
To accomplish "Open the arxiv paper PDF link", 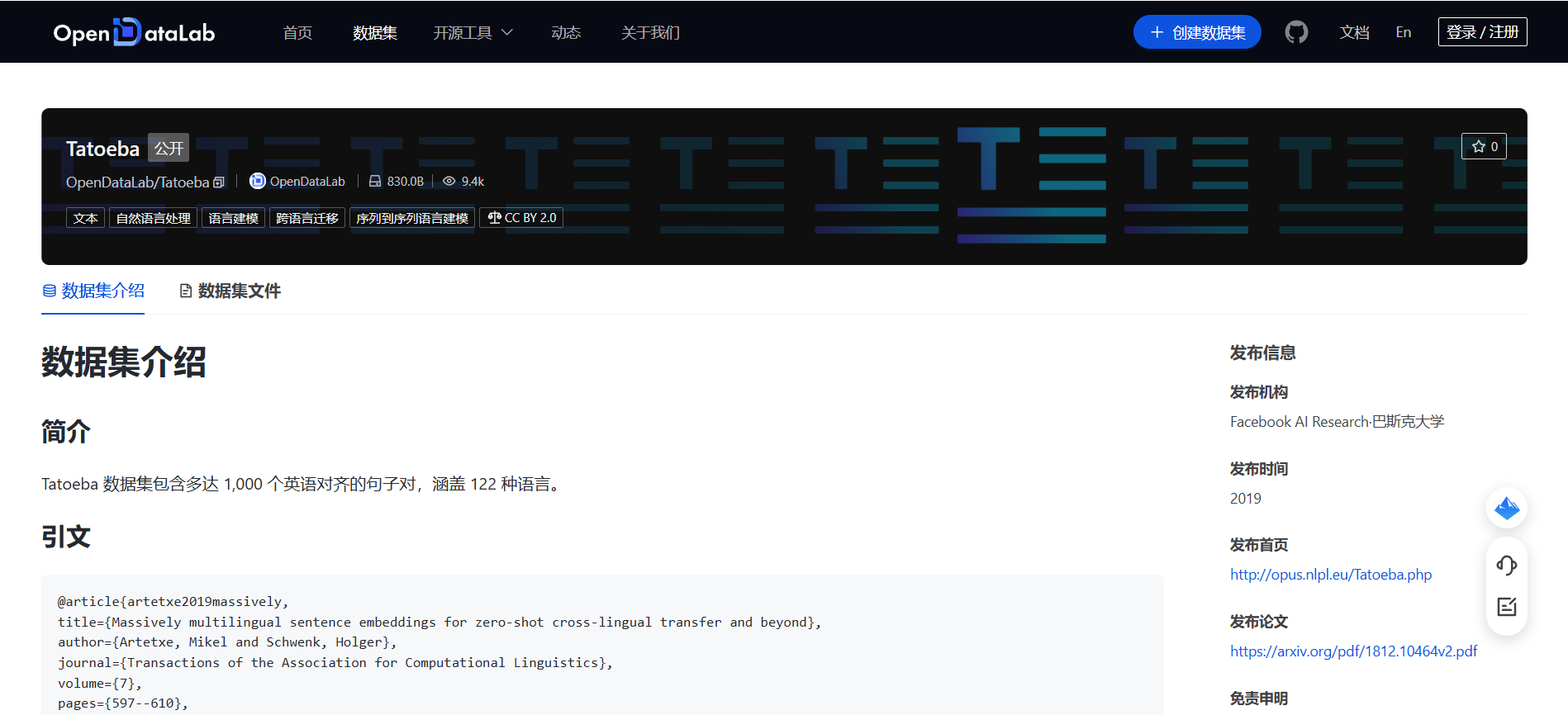I will (1354, 651).
